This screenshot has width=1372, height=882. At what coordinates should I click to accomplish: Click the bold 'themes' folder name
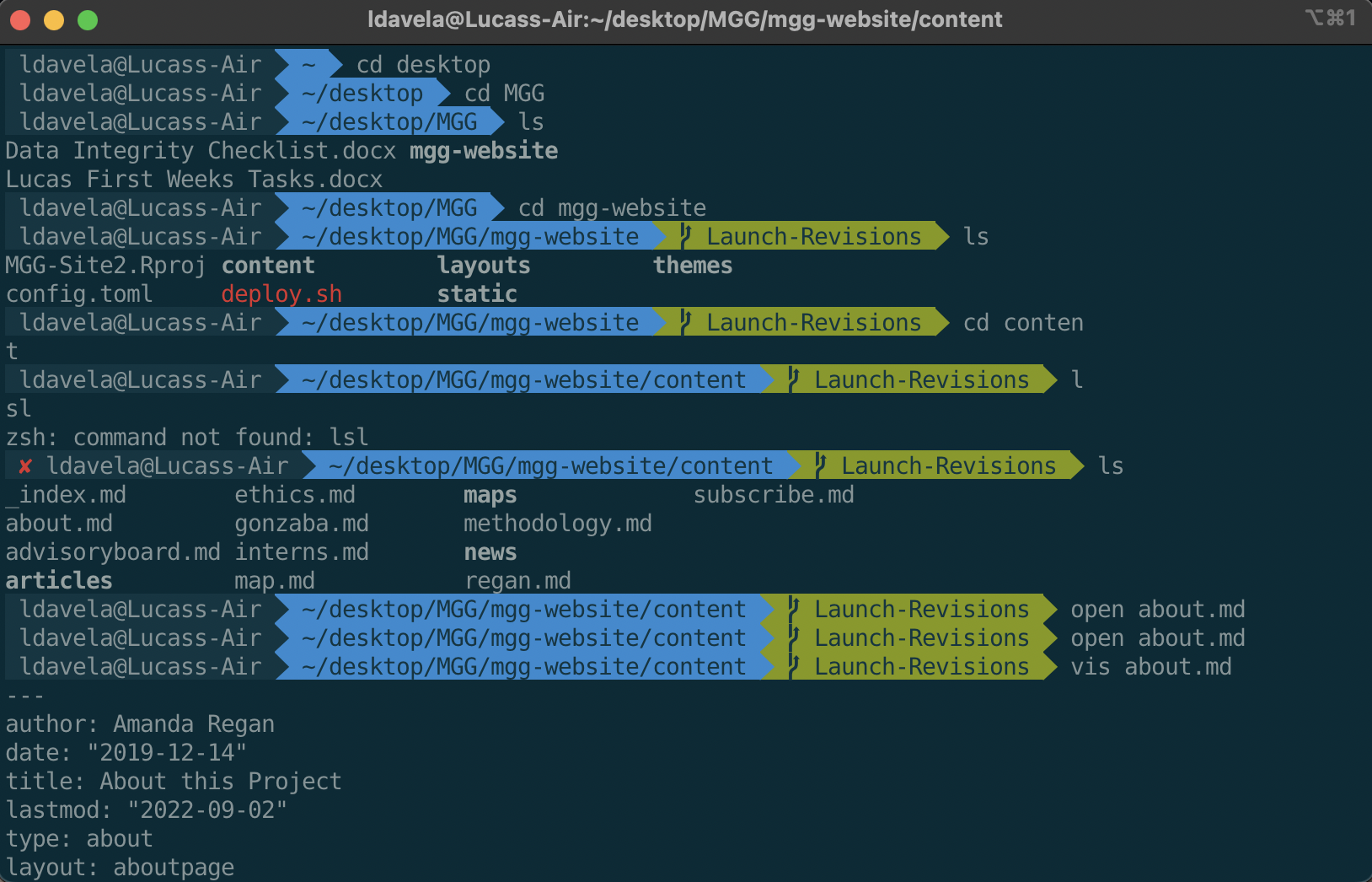(692, 266)
